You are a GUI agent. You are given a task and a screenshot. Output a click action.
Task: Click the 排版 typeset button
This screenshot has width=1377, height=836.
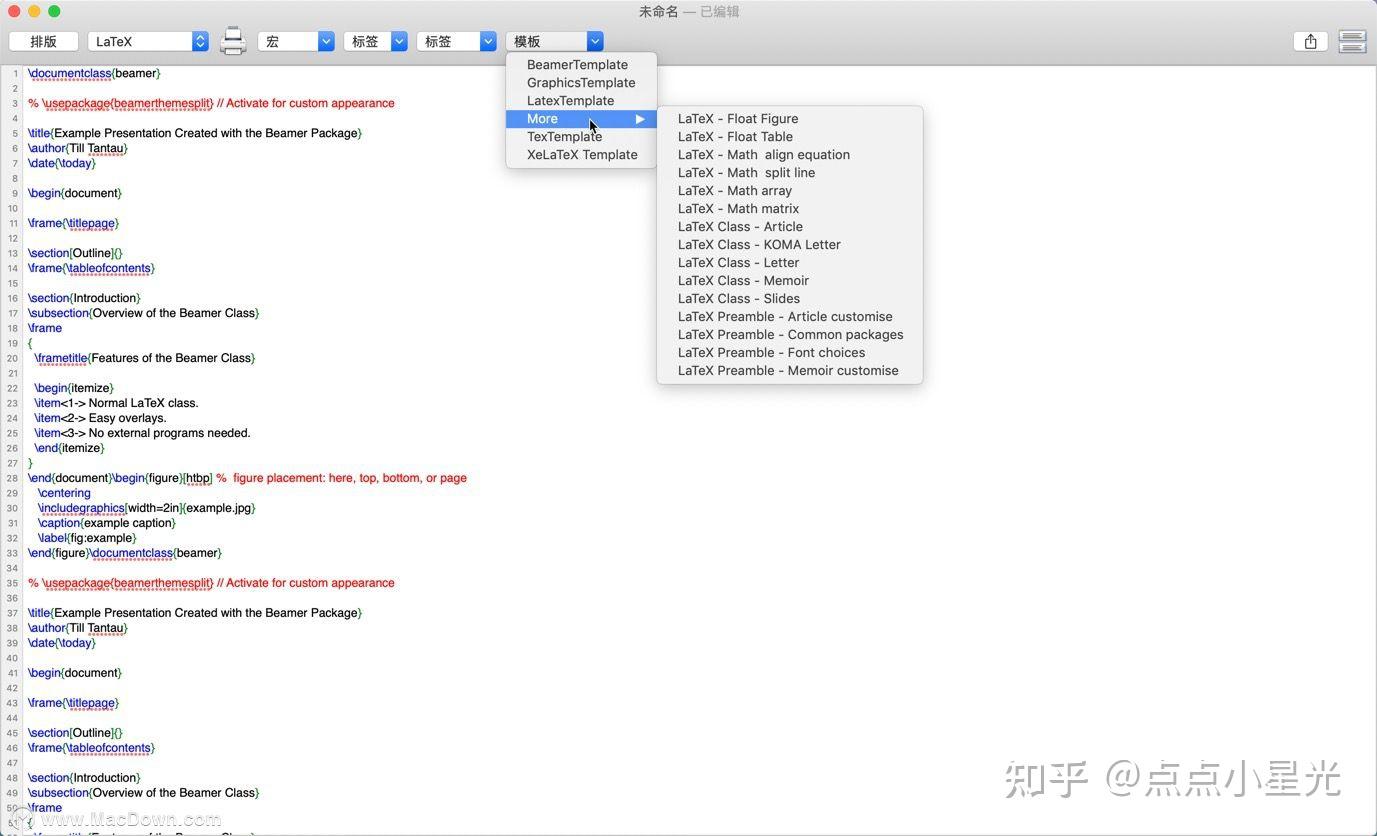44,41
